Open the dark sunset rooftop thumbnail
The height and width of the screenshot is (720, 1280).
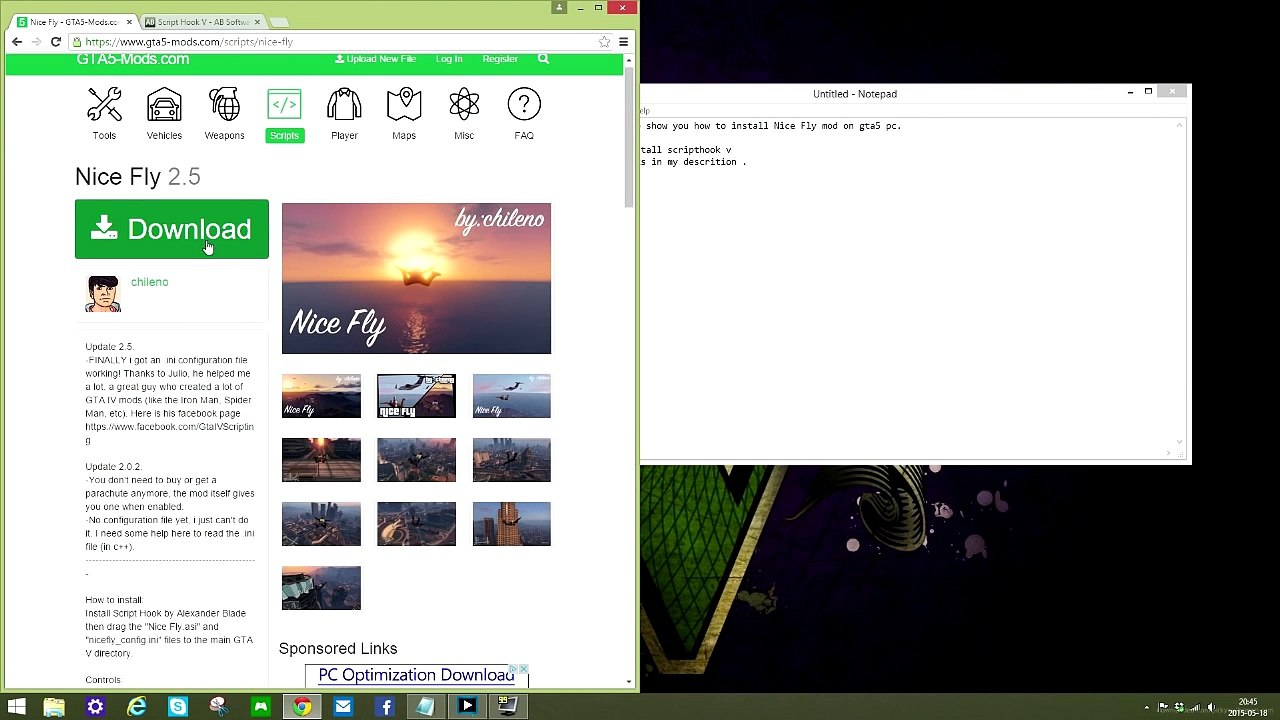point(321,460)
